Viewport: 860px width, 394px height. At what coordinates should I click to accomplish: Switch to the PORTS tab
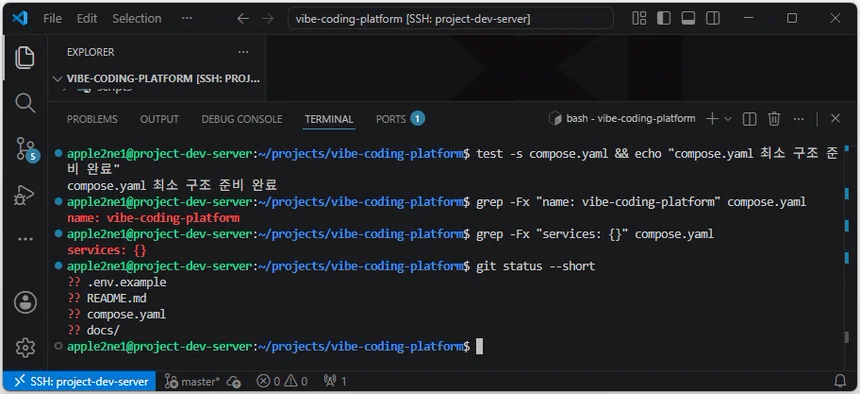pos(400,119)
